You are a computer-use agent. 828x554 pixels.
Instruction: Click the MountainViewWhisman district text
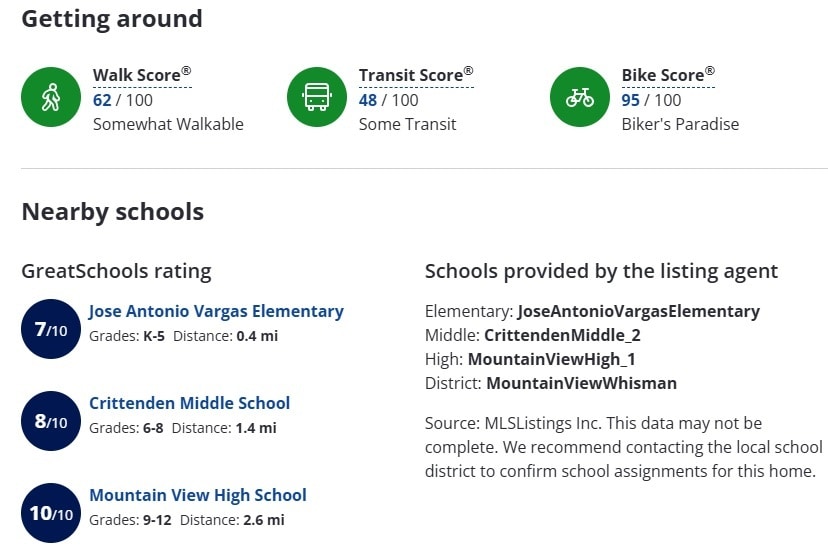pyautogui.click(x=581, y=383)
